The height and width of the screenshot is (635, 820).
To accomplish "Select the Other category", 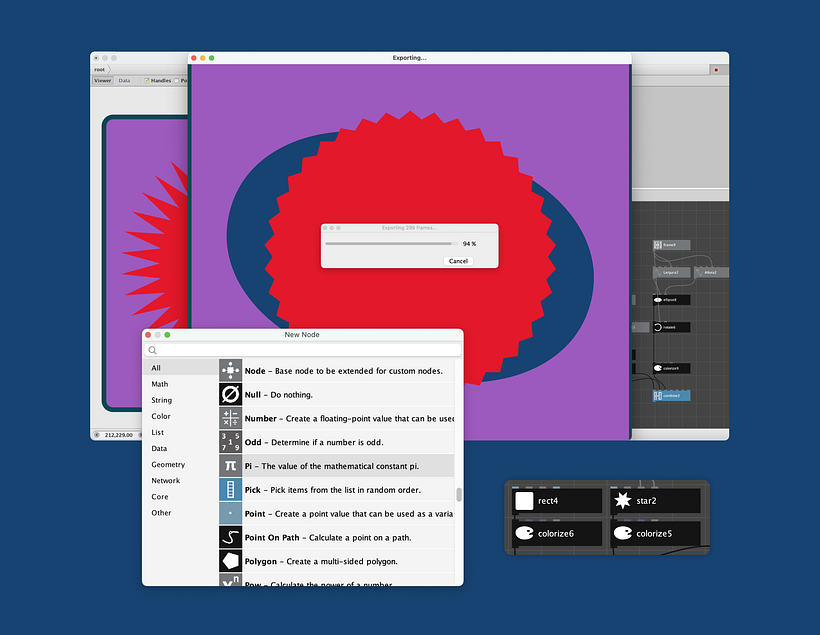I will pos(181,513).
